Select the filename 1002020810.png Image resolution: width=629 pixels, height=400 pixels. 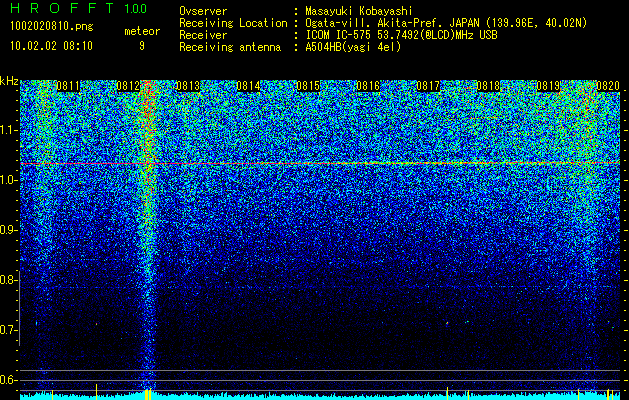coord(52,27)
